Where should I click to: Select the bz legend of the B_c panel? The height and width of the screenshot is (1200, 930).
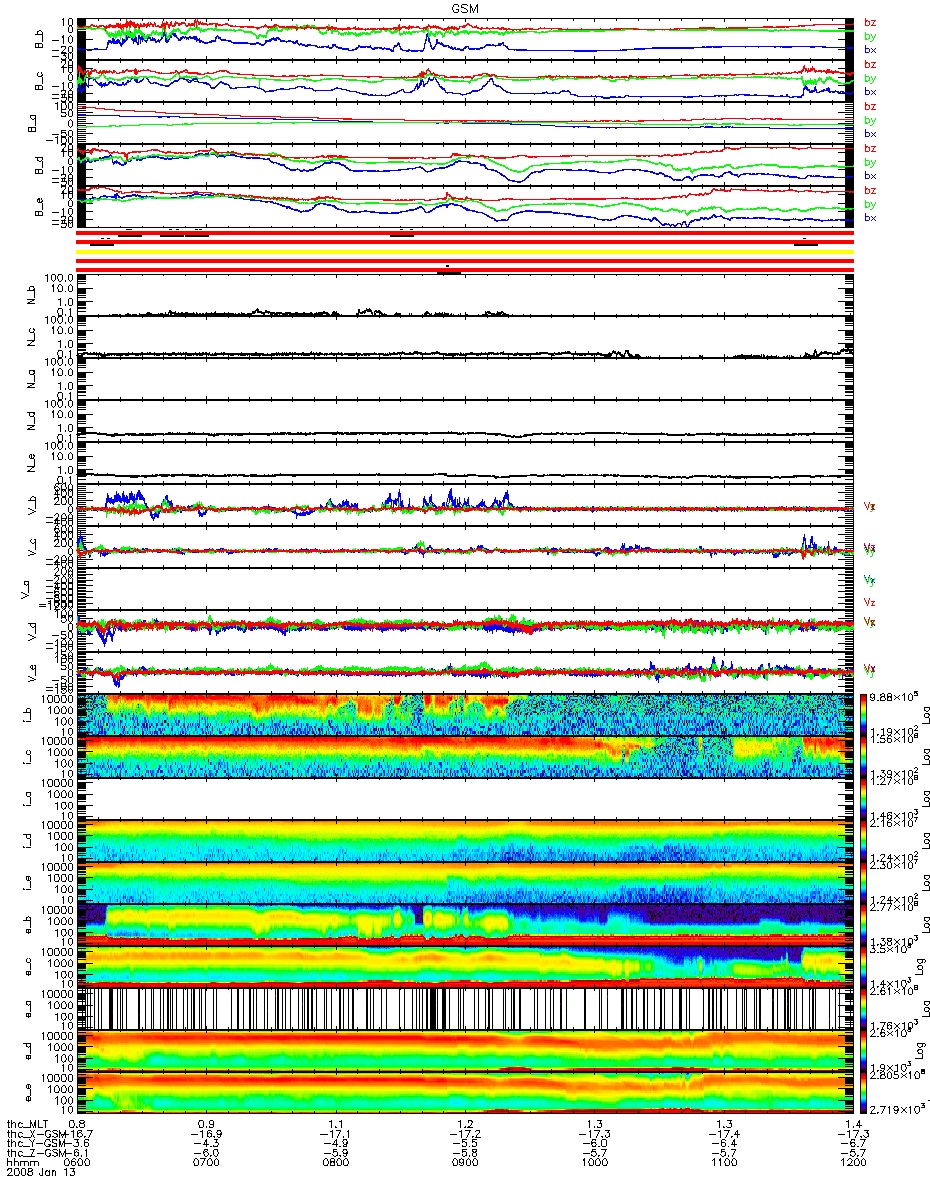click(x=870, y=64)
